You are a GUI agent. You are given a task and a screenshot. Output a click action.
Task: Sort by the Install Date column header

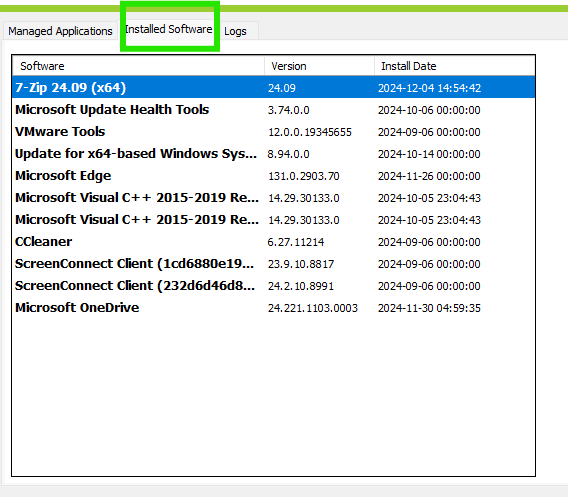pos(455,66)
